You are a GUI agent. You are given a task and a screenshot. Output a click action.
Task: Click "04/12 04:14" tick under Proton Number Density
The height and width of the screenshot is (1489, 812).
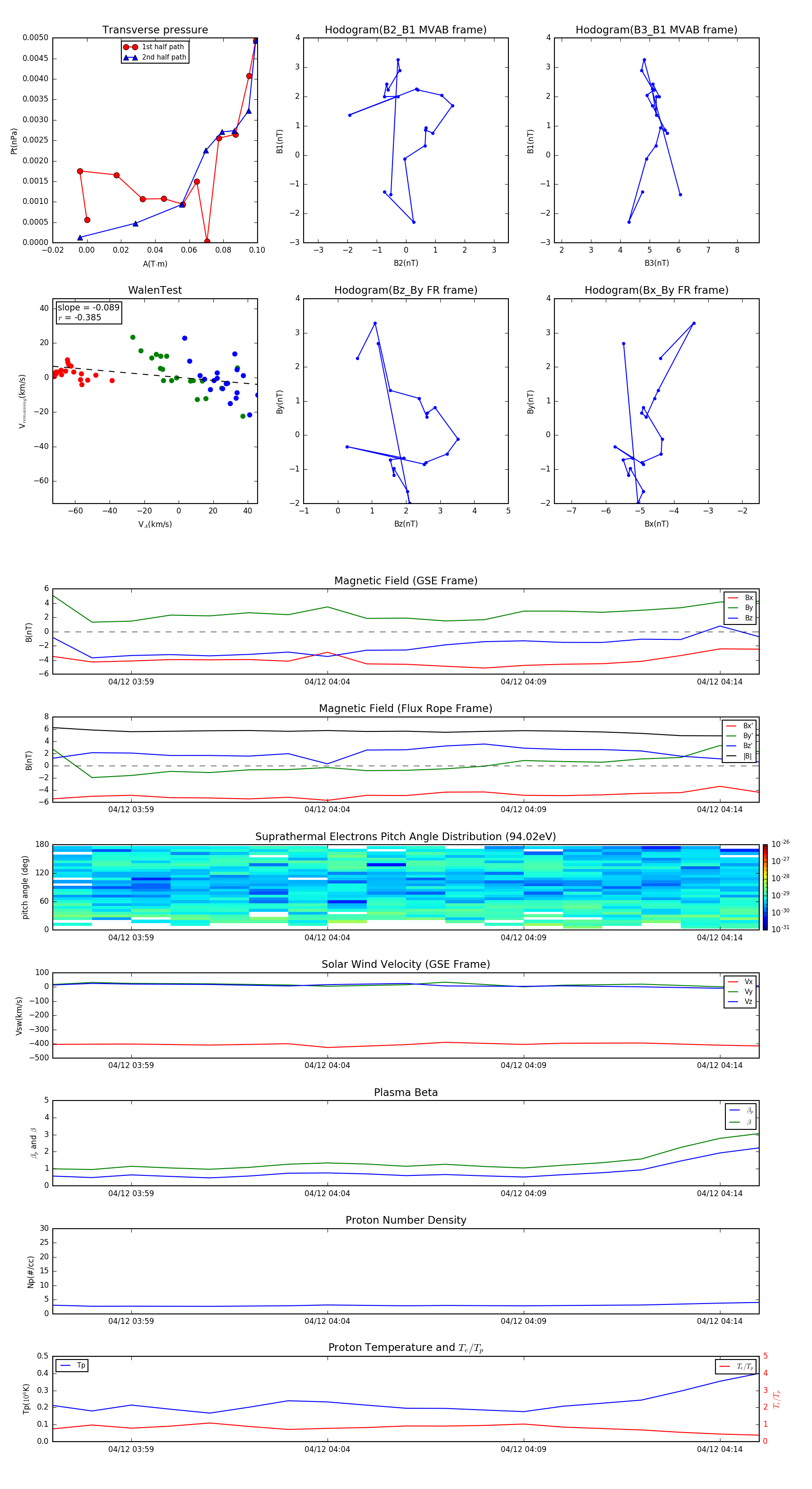(720, 1321)
